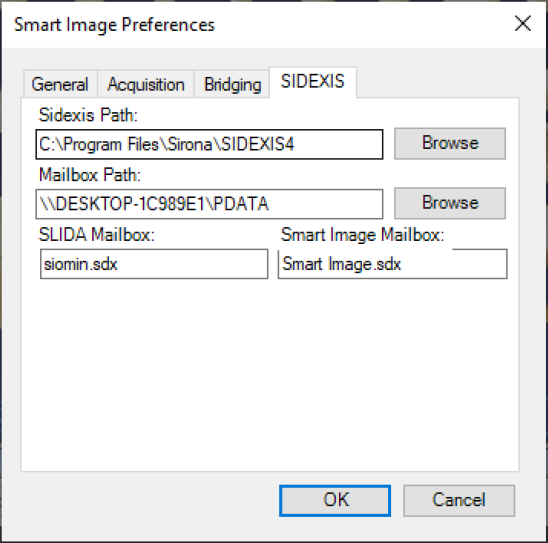Cancel the preferences dialog

[459, 500]
